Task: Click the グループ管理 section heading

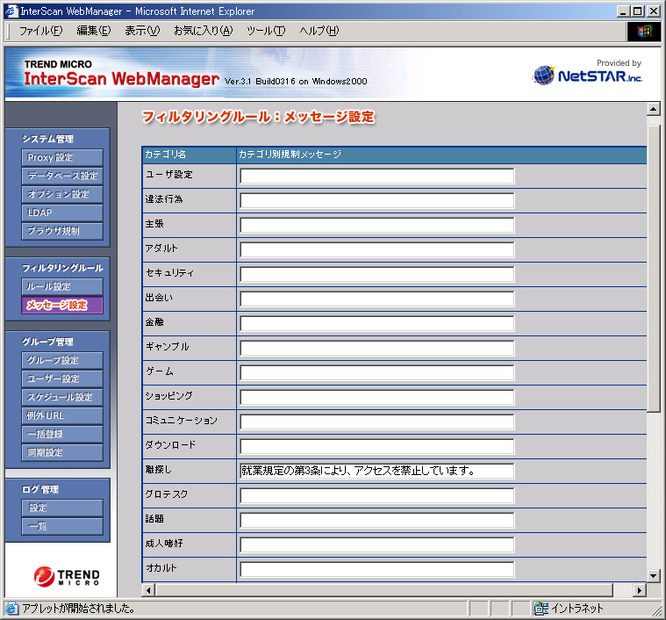Action: [x=48, y=342]
